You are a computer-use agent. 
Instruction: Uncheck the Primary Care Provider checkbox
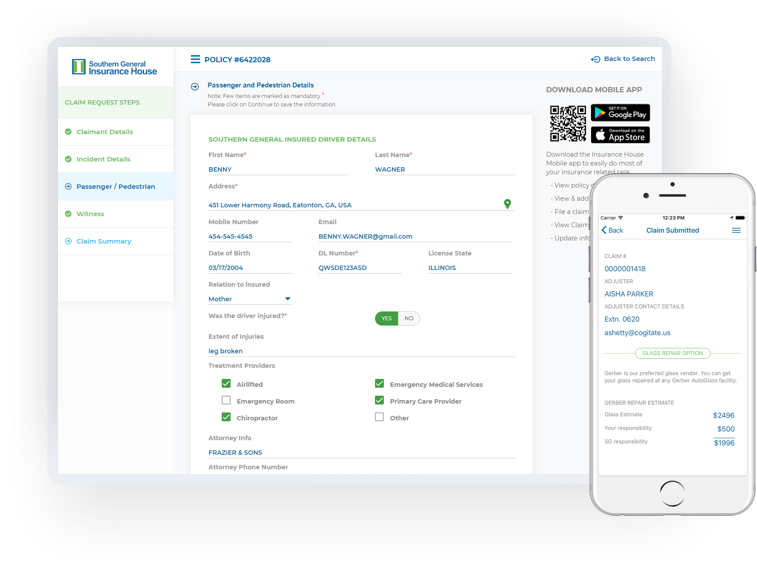tap(379, 400)
